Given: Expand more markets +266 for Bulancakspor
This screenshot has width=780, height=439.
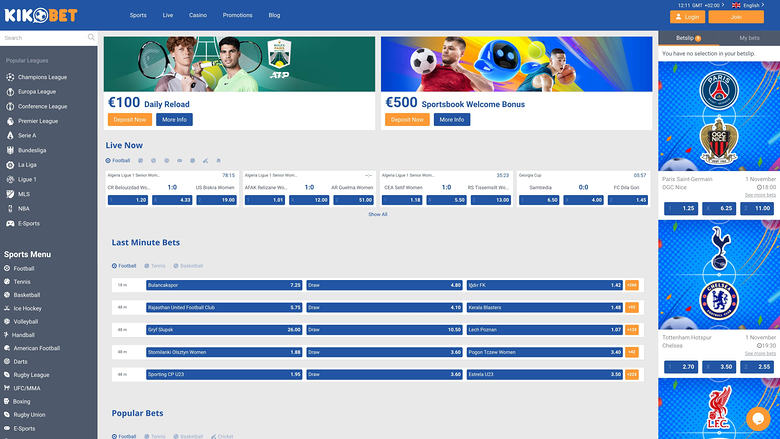Looking at the screenshot, I should coord(632,285).
